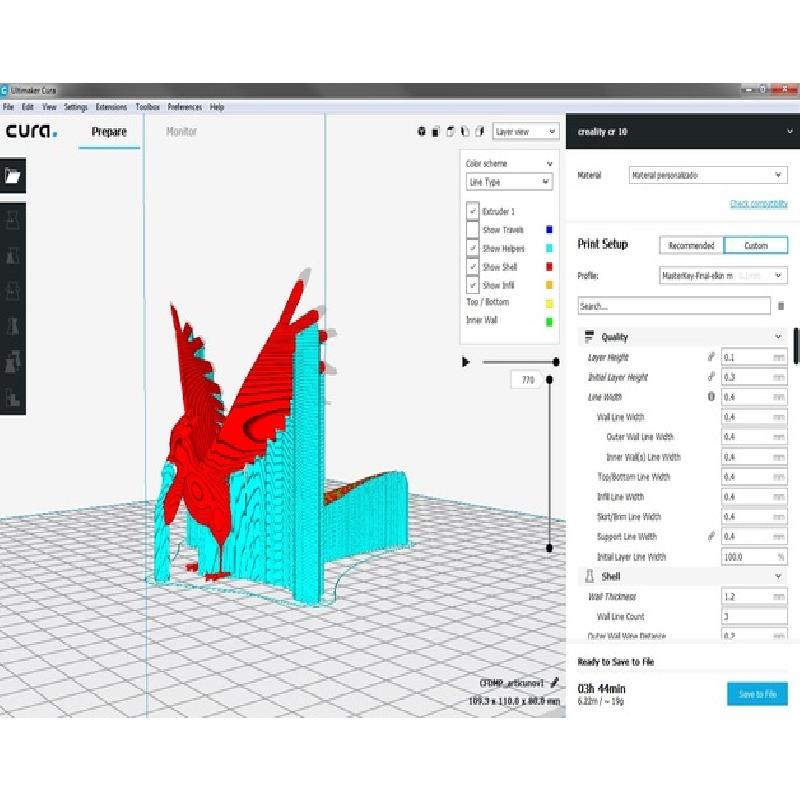This screenshot has width=800, height=800.
Task: Uncheck the Show Helpers checkbox
Action: tap(472, 248)
